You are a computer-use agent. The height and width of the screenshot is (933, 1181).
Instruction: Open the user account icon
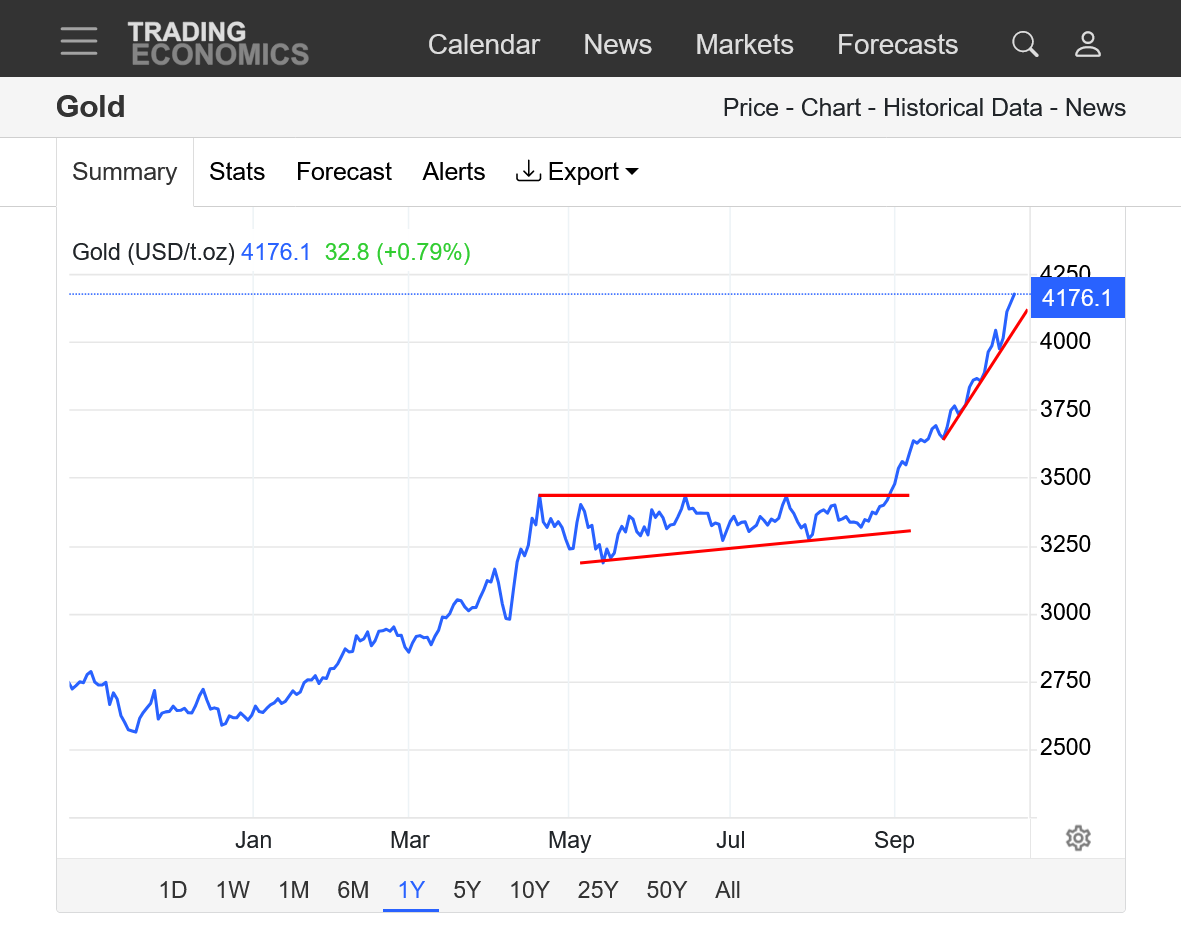pos(1087,44)
